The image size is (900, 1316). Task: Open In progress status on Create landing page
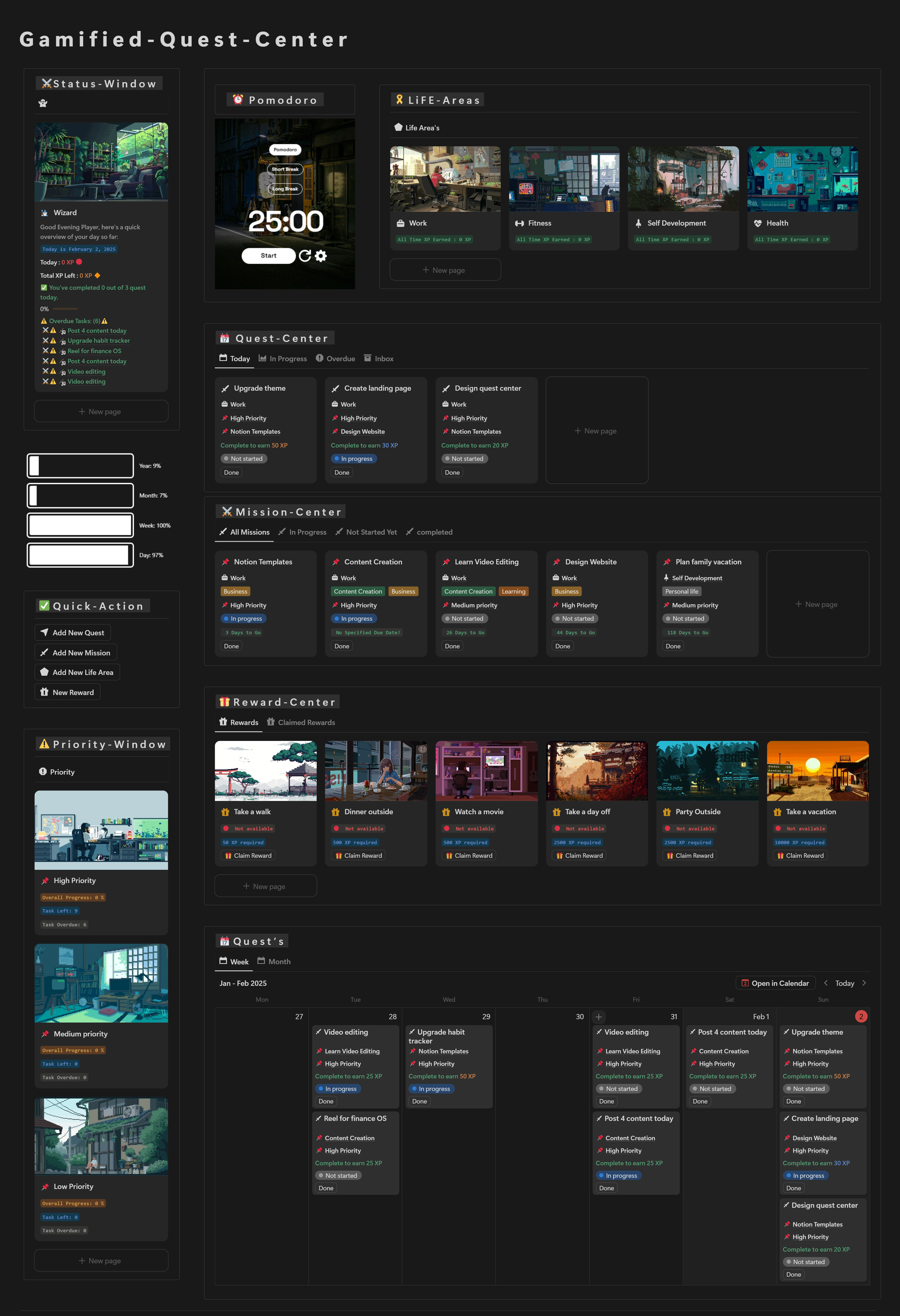(x=354, y=459)
